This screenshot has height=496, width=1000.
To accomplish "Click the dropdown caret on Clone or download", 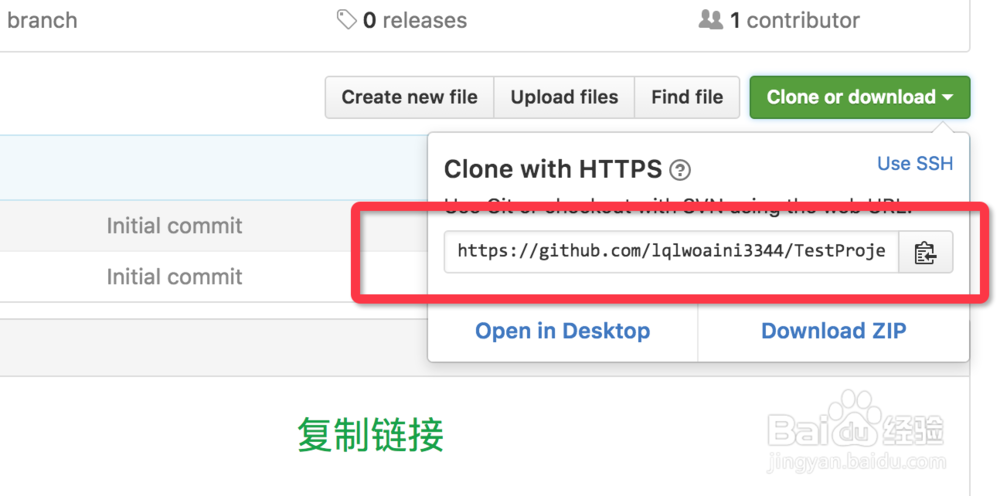I will [x=947, y=98].
